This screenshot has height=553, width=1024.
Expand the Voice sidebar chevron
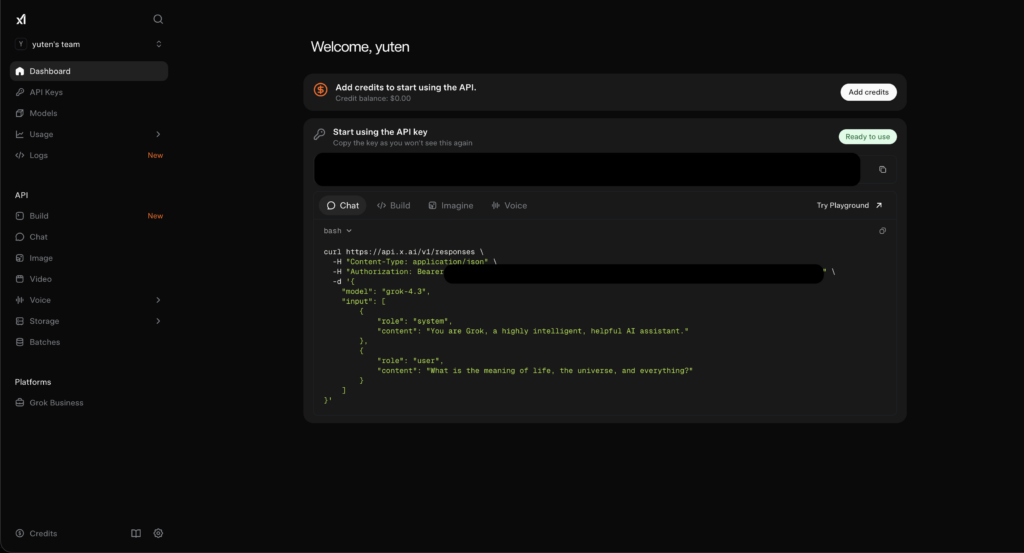158,300
